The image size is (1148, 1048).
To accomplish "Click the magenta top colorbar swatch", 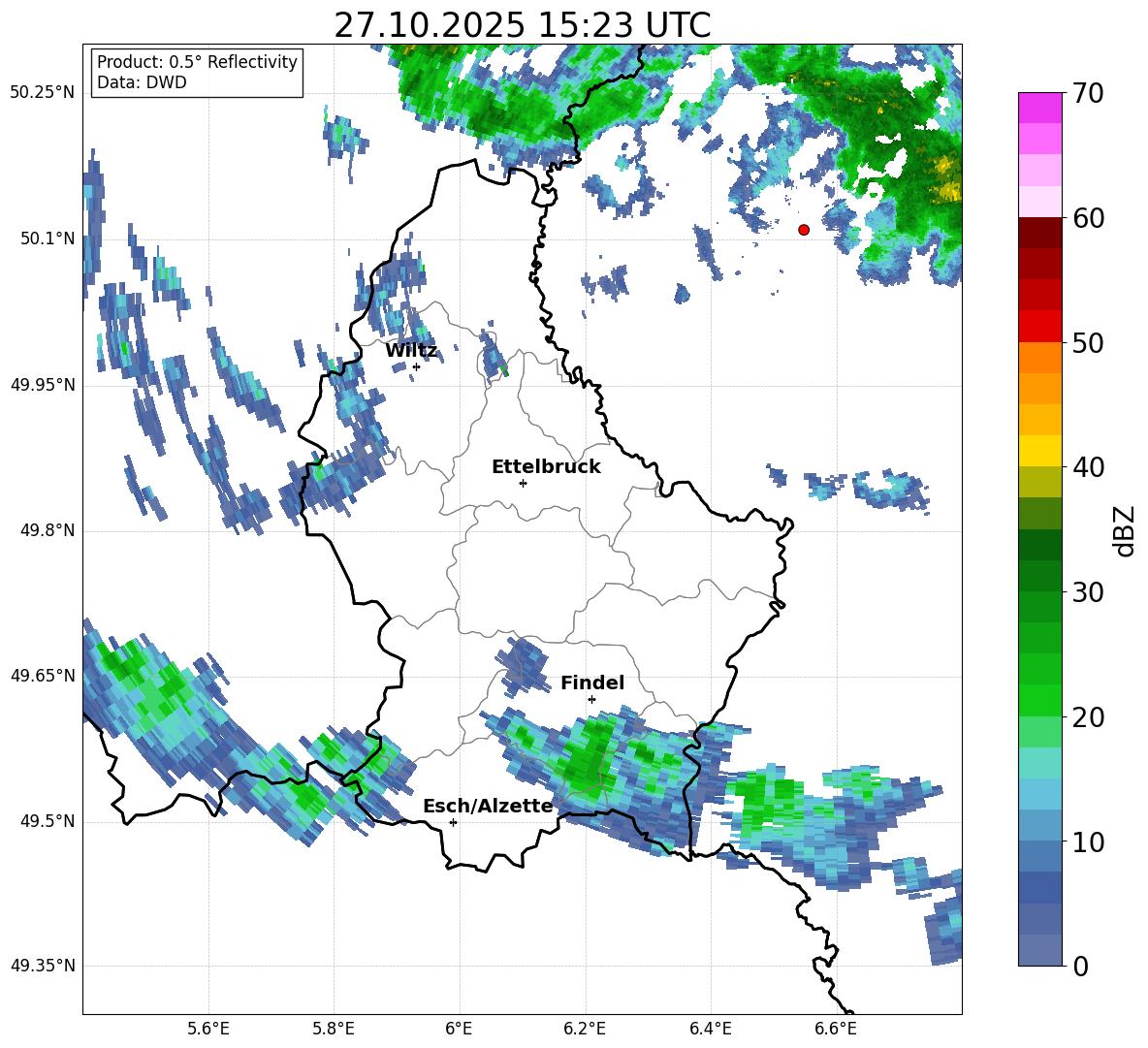I will pos(1039,108).
